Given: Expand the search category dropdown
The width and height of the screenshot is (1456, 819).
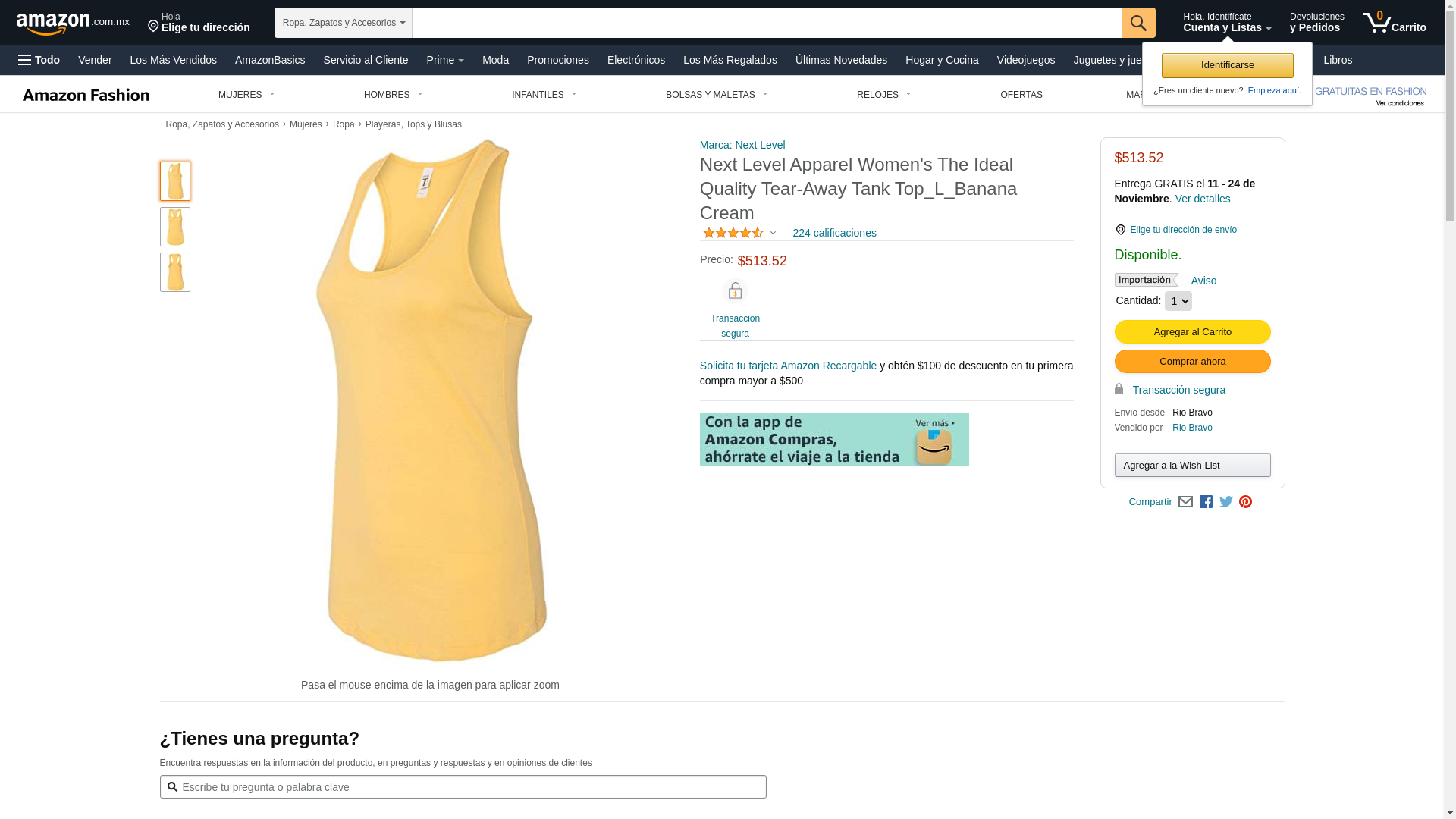Looking at the screenshot, I should coord(344,23).
